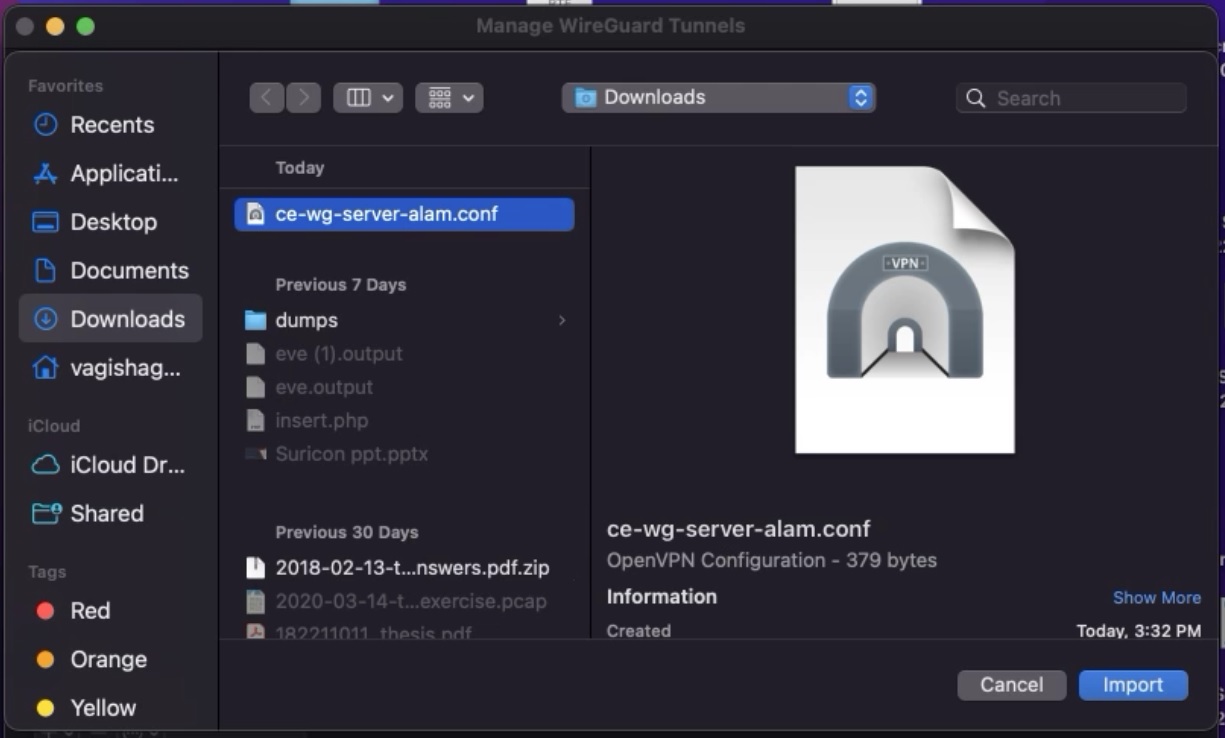Expand the dumps folder chevron
Viewport: 1225px width, 738px height.
(x=562, y=320)
